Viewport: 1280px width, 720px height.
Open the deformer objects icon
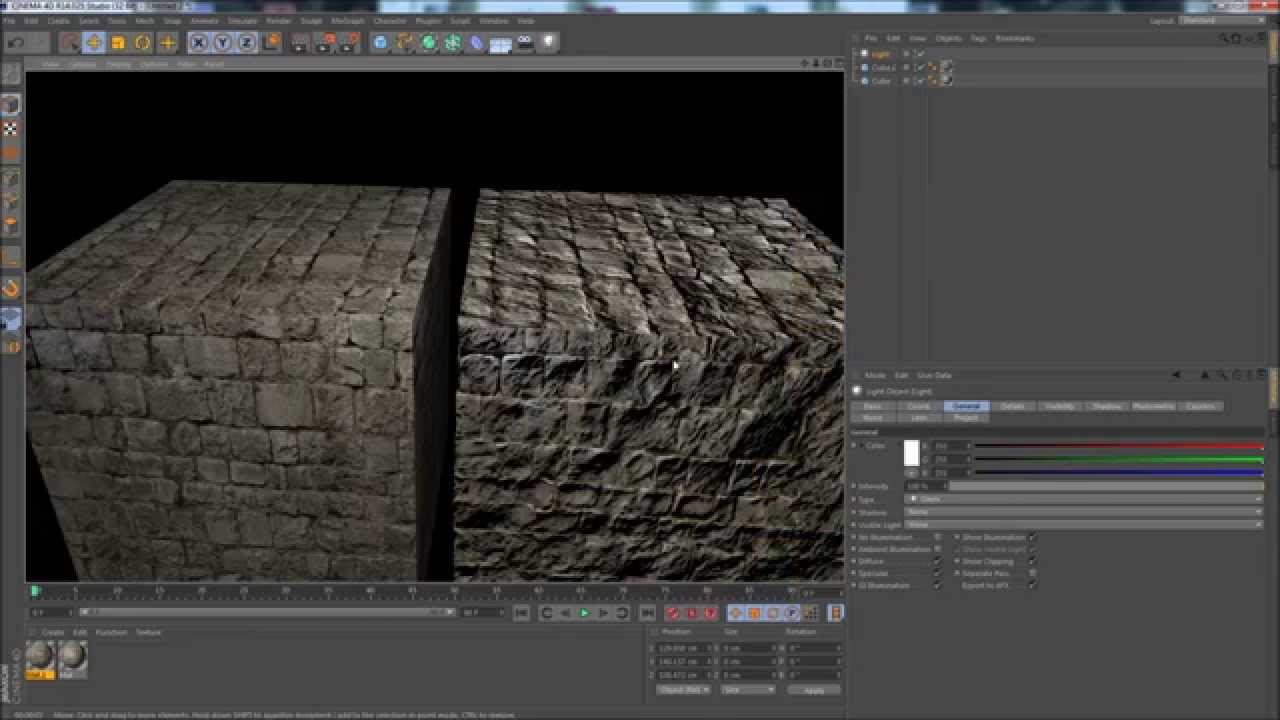[476, 43]
